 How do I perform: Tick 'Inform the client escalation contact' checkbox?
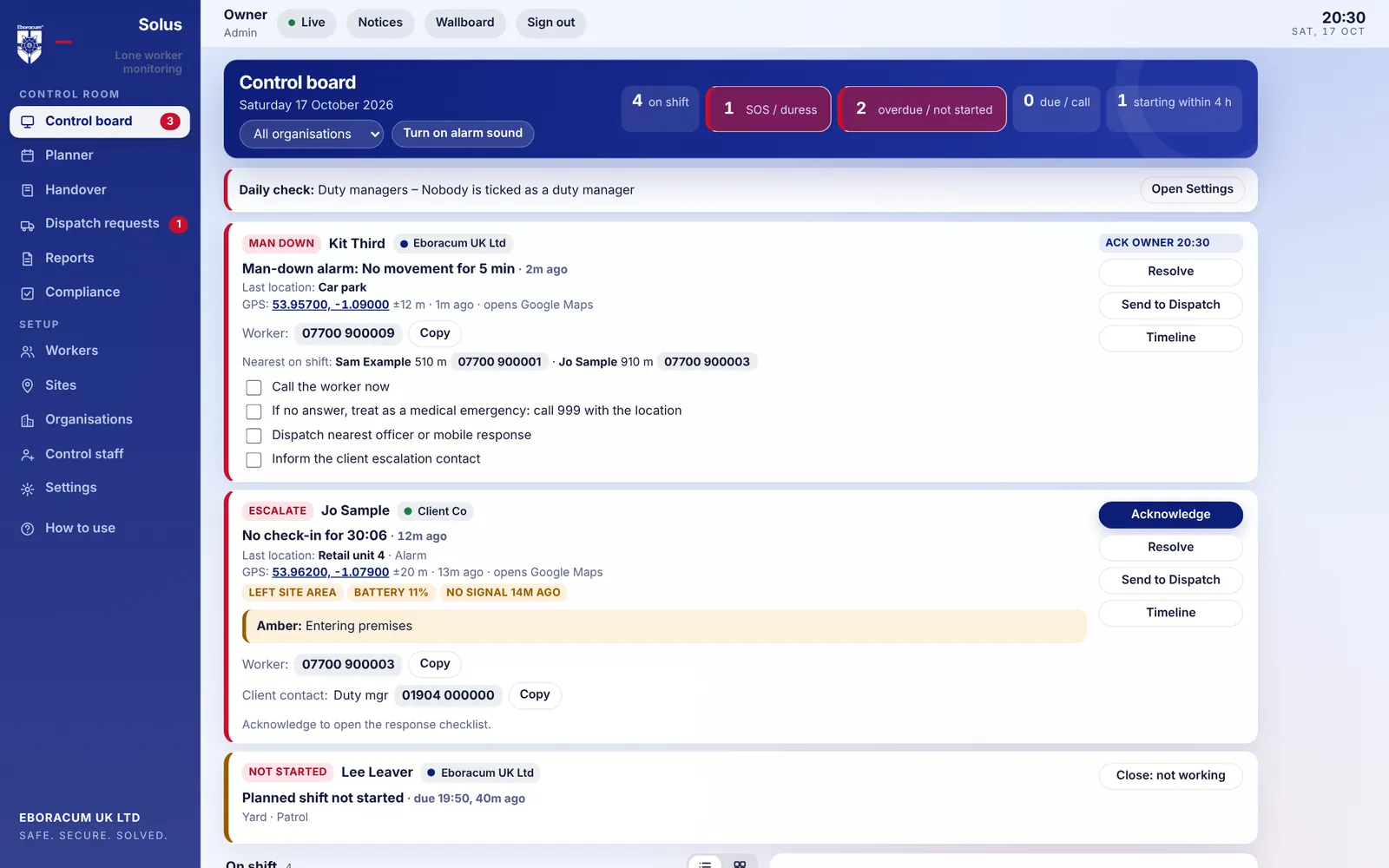click(x=253, y=460)
